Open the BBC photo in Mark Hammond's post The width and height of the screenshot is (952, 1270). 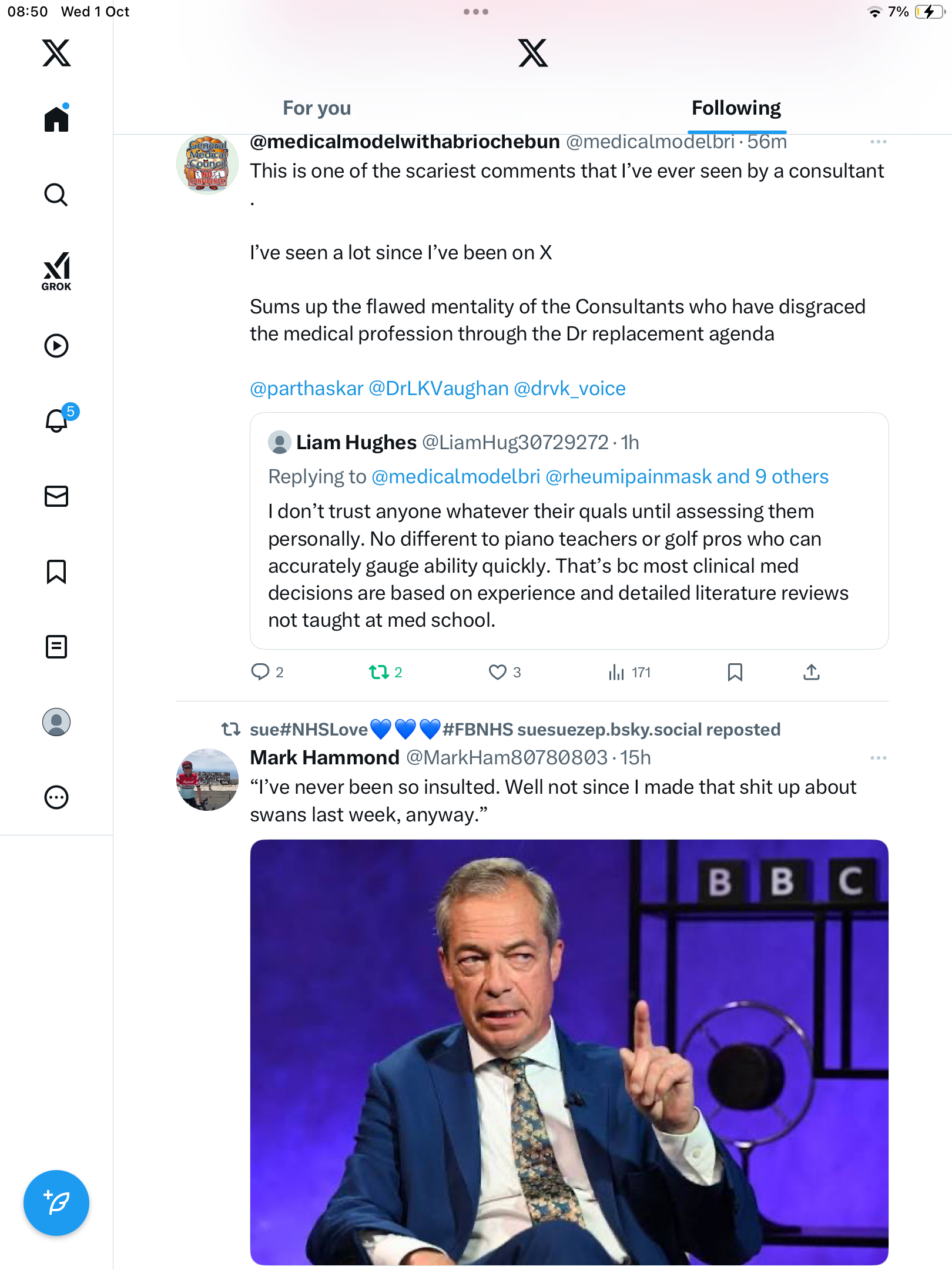coord(569,1051)
